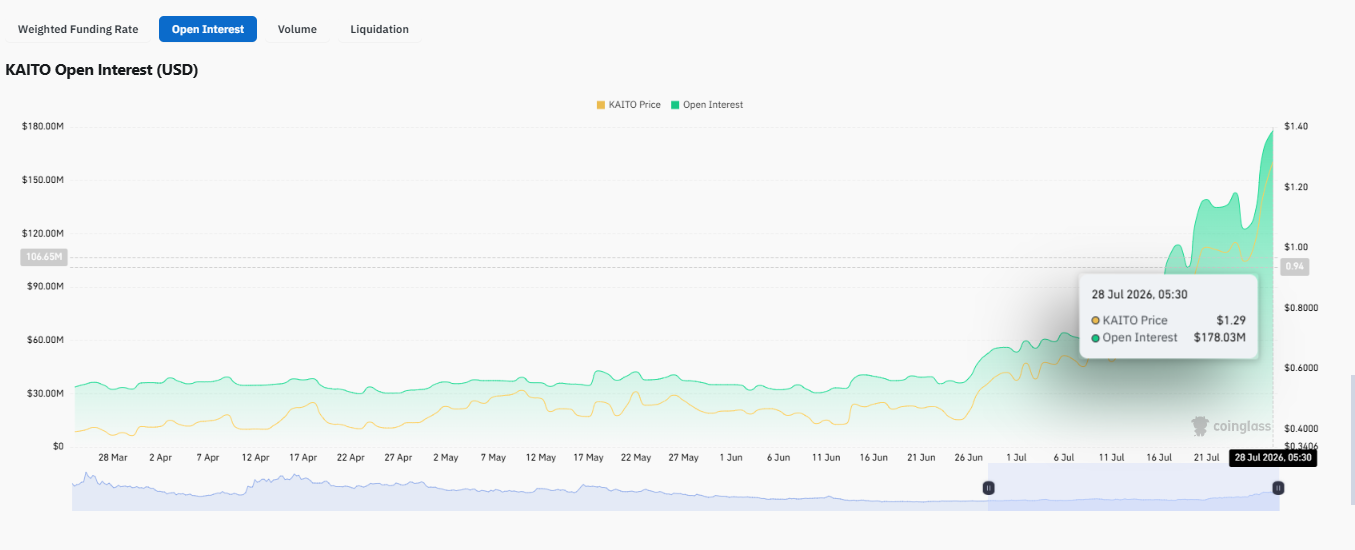Viewport: 1355px width, 550px height.
Task: Click the 28 Jul 2026, 05:30 axis marker
Action: pyautogui.click(x=1271, y=457)
